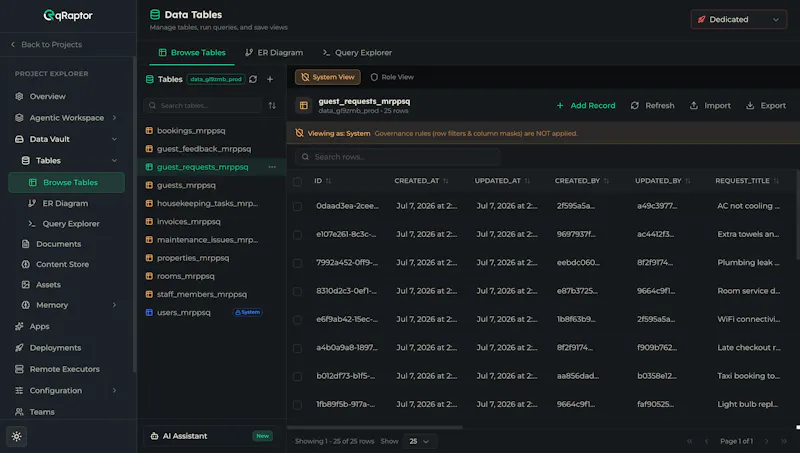800x453 pixels.
Task: Expand the Memory section chevron
Action: [114, 305]
